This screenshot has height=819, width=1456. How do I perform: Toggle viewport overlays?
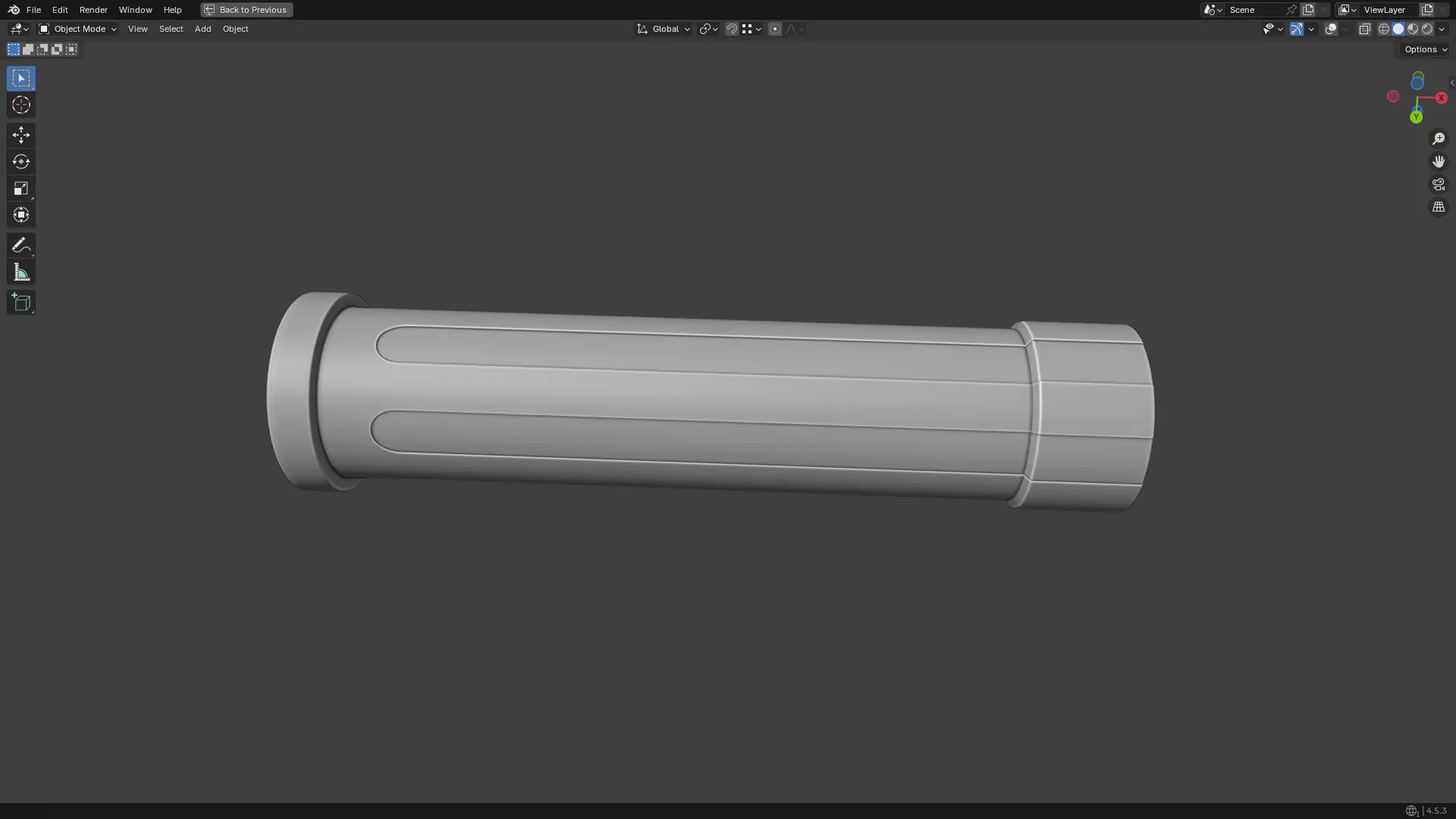click(1331, 29)
